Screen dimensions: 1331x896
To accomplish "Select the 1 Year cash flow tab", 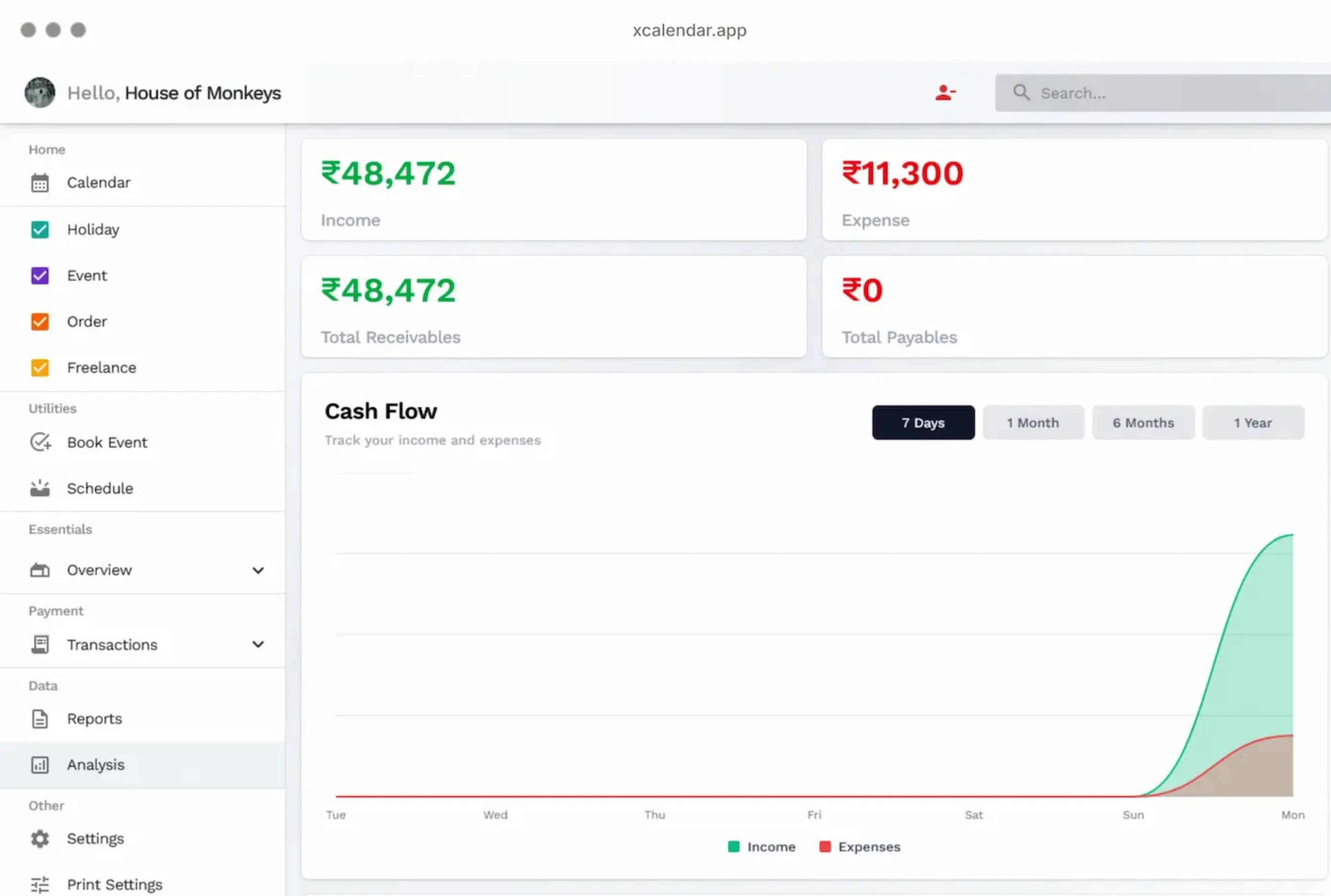I will point(1253,422).
